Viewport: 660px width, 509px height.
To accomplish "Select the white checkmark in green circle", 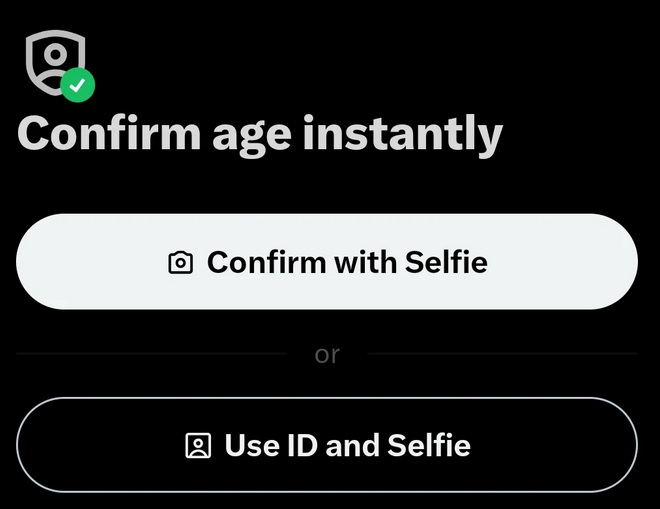I will [77, 85].
